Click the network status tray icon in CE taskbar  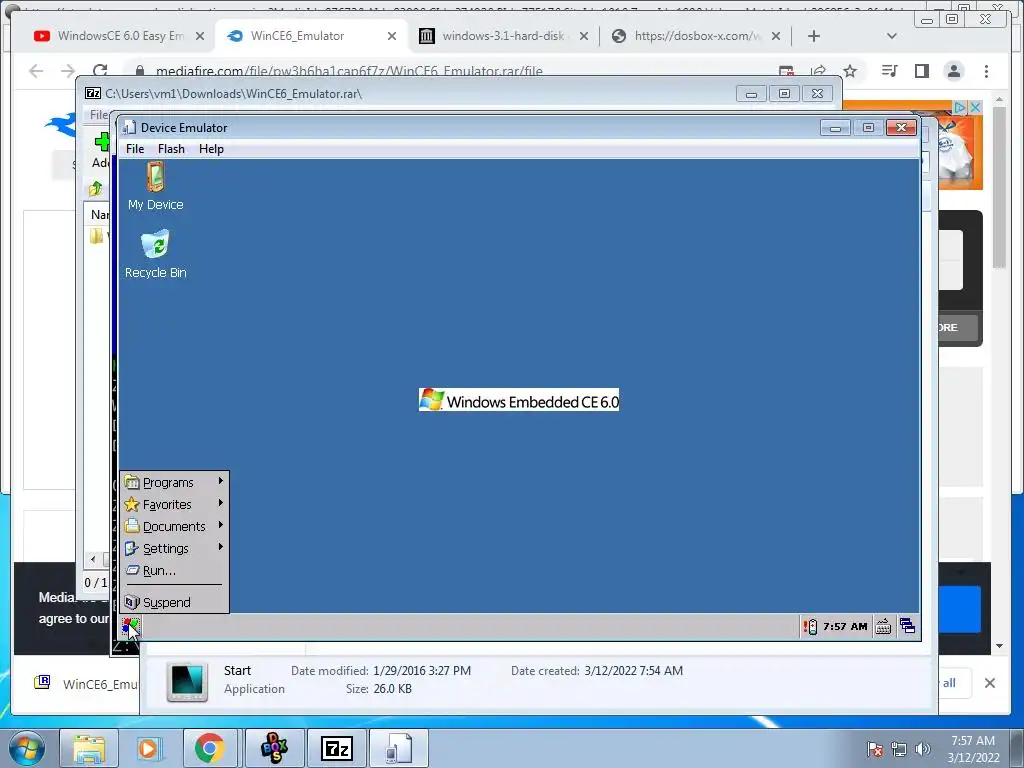click(810, 627)
